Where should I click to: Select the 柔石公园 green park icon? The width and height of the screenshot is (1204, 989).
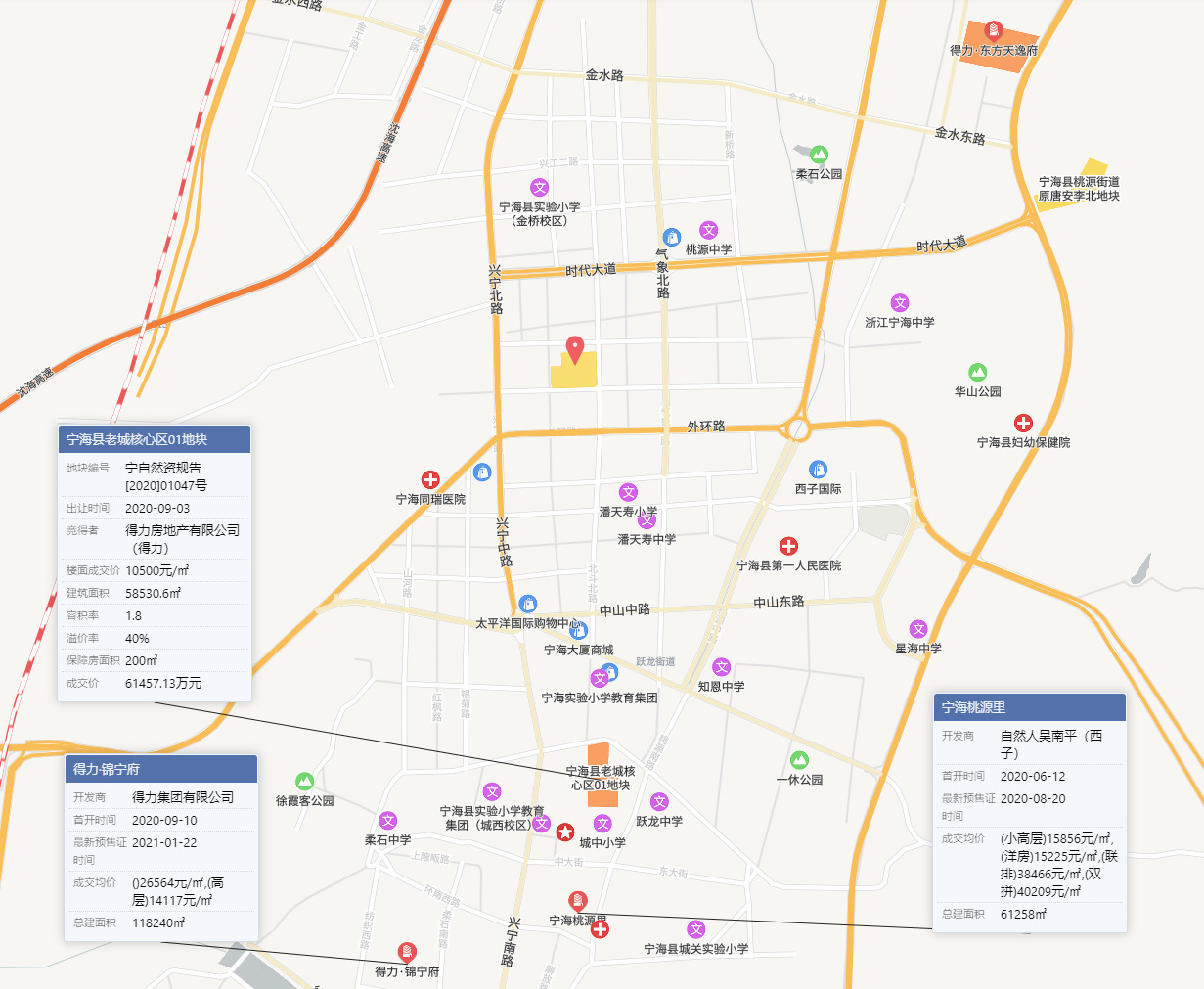pos(819,155)
